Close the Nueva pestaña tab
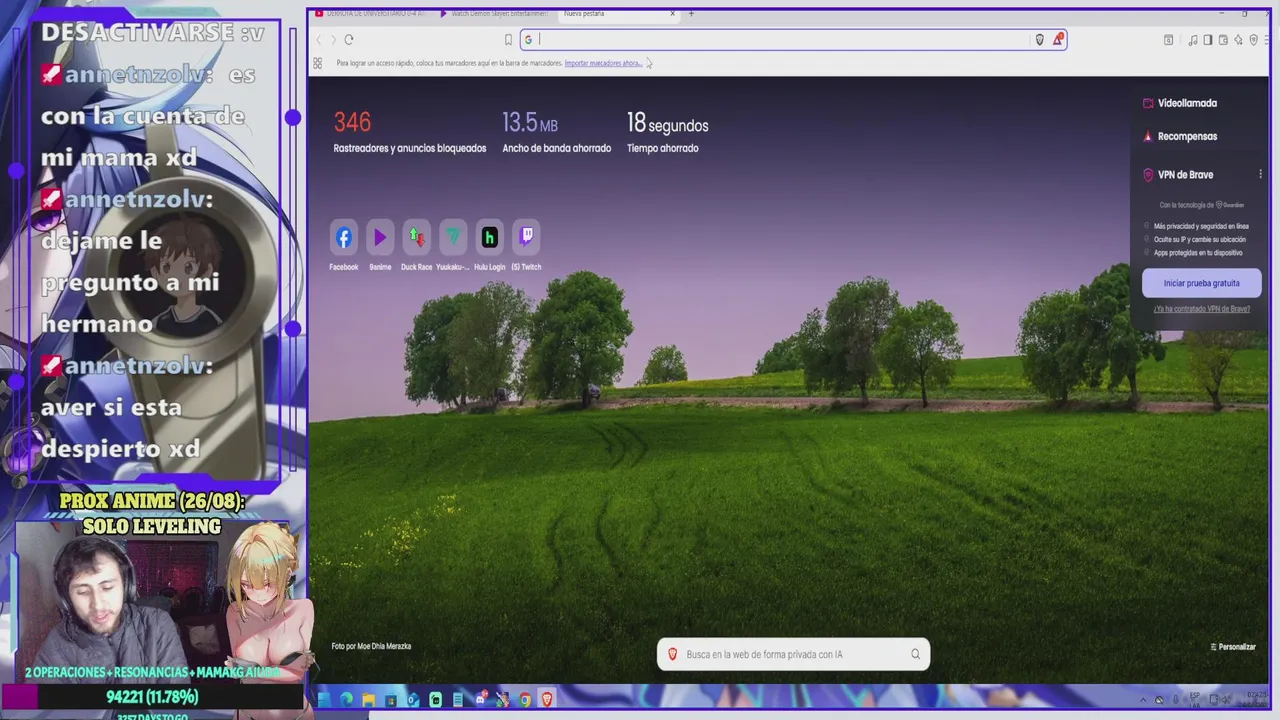1280x720 pixels. click(673, 14)
